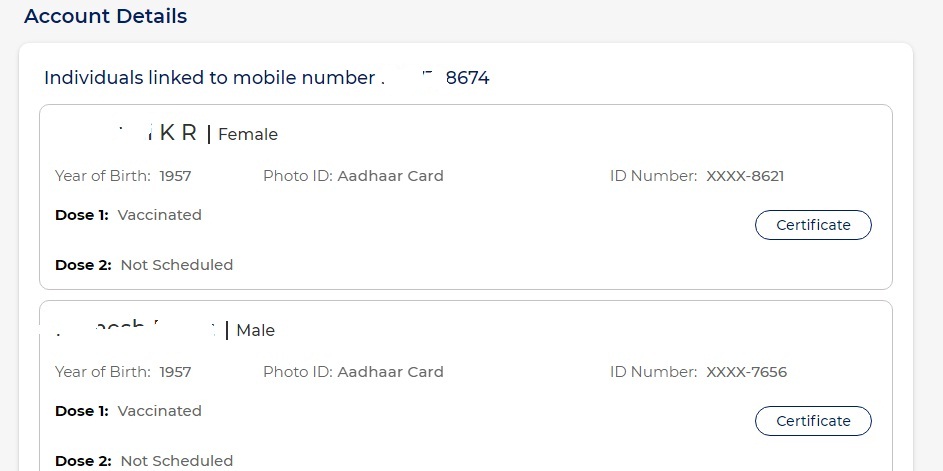Click the Male gender label
943x471 pixels.
255,330
